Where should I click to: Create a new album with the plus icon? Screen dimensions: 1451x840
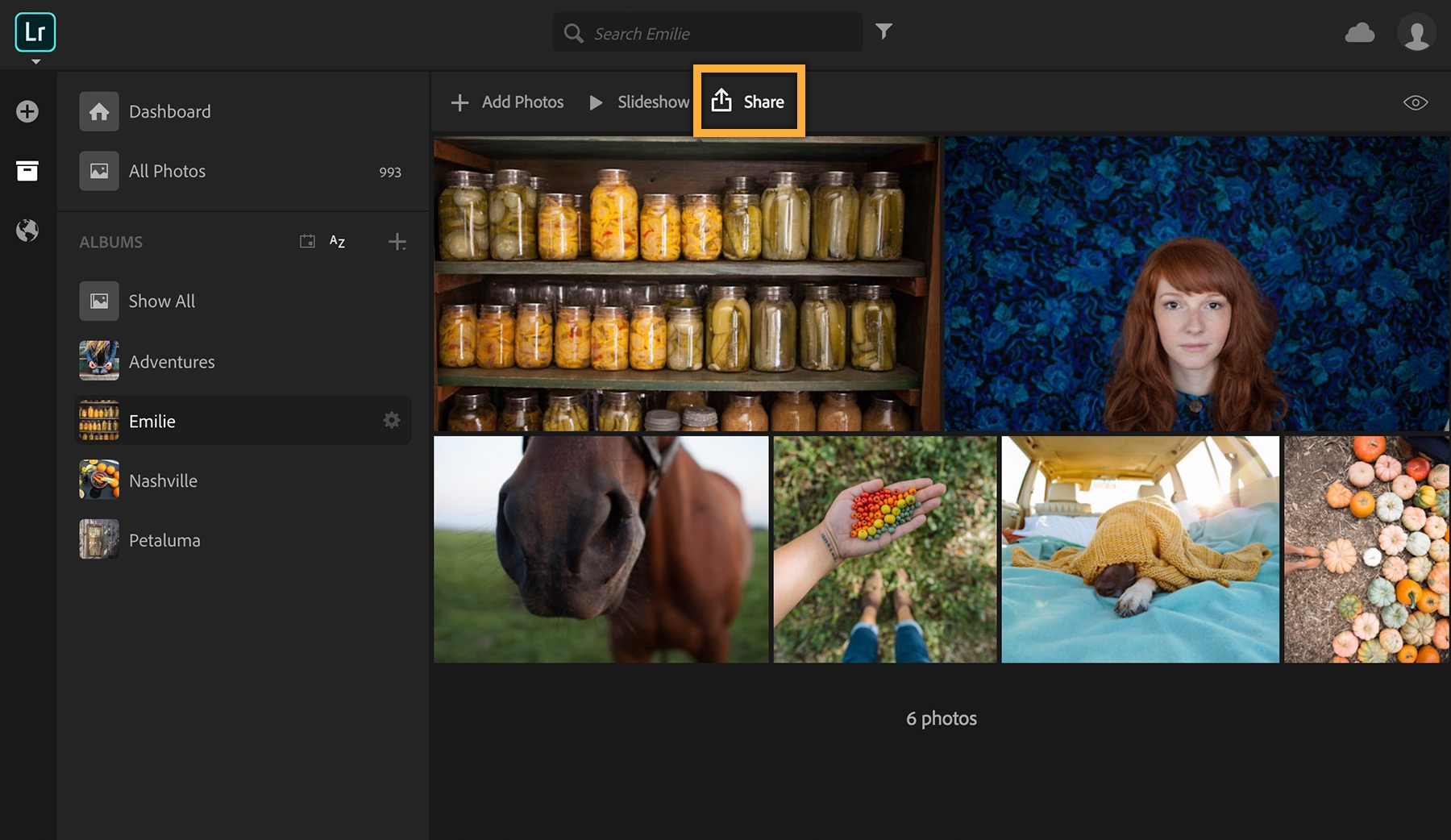(397, 241)
